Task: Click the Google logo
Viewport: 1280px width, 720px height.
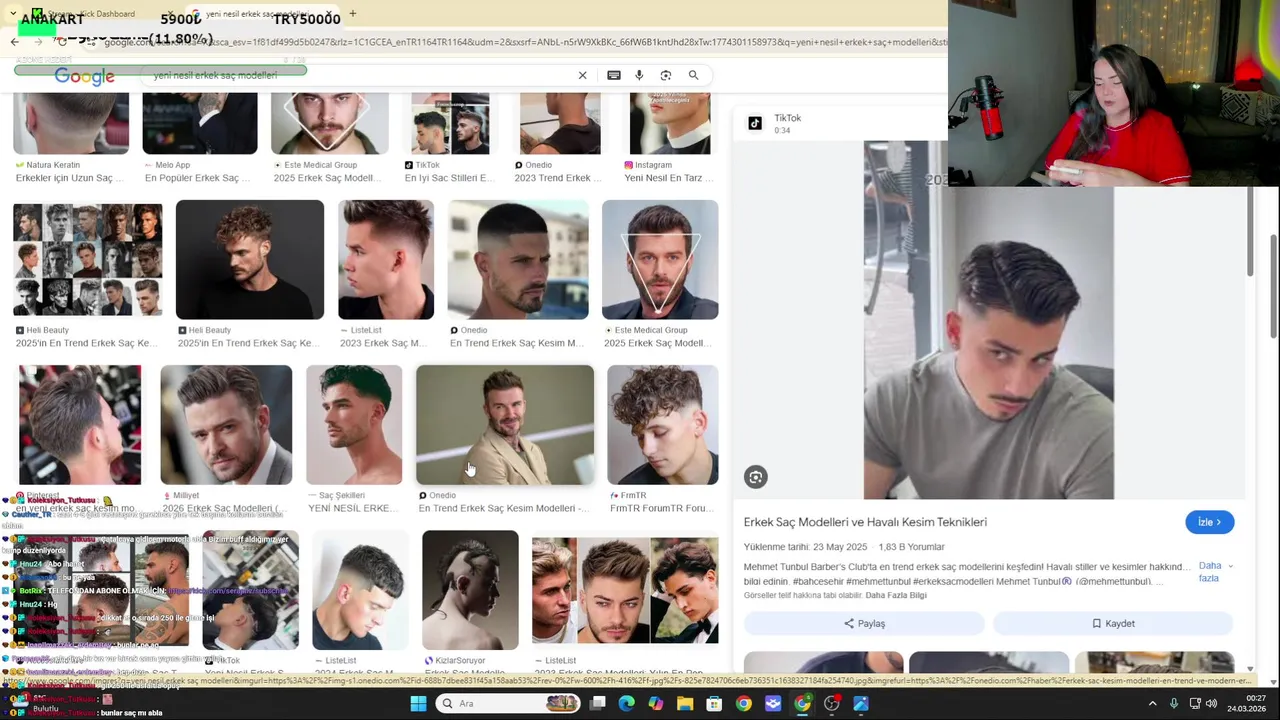Action: point(84,76)
